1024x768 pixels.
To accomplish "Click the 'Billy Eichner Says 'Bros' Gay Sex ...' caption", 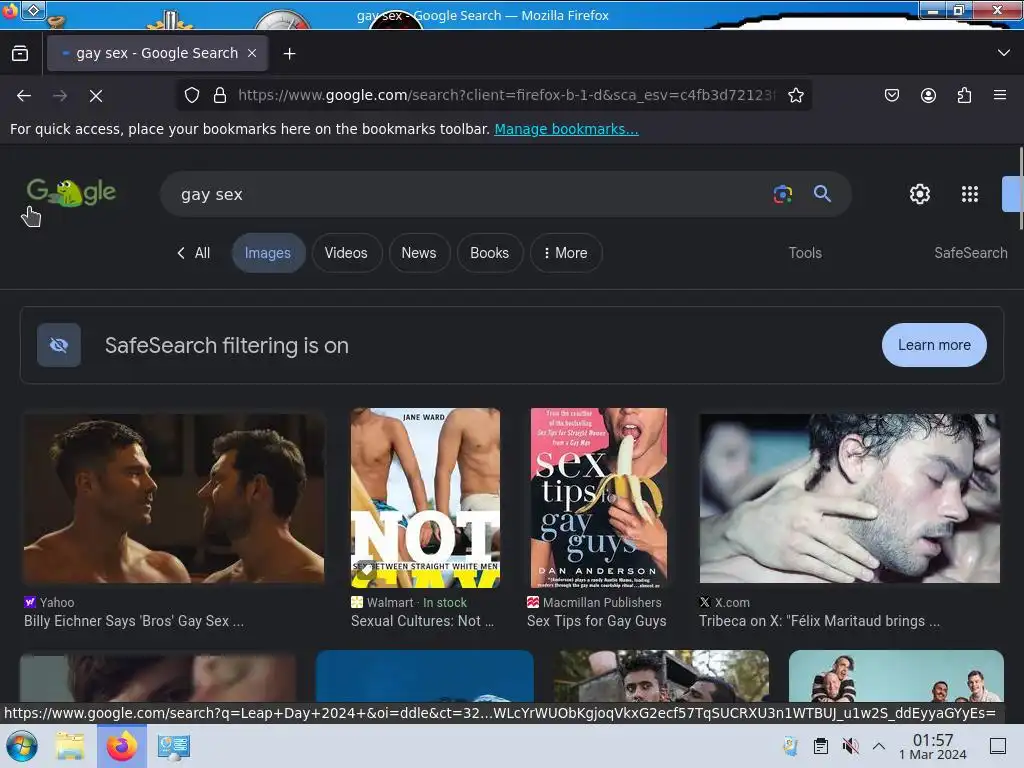I will click(134, 621).
